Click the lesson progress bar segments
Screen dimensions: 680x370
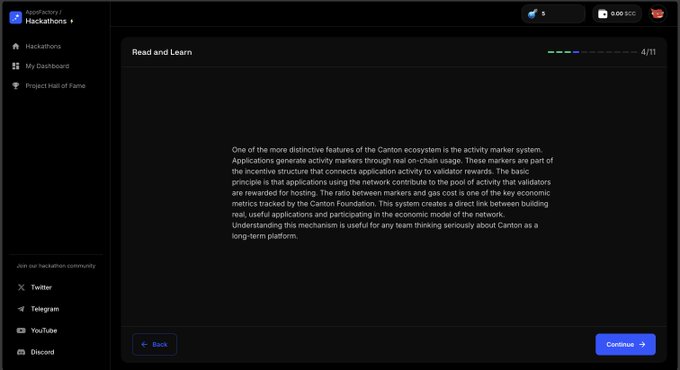592,52
